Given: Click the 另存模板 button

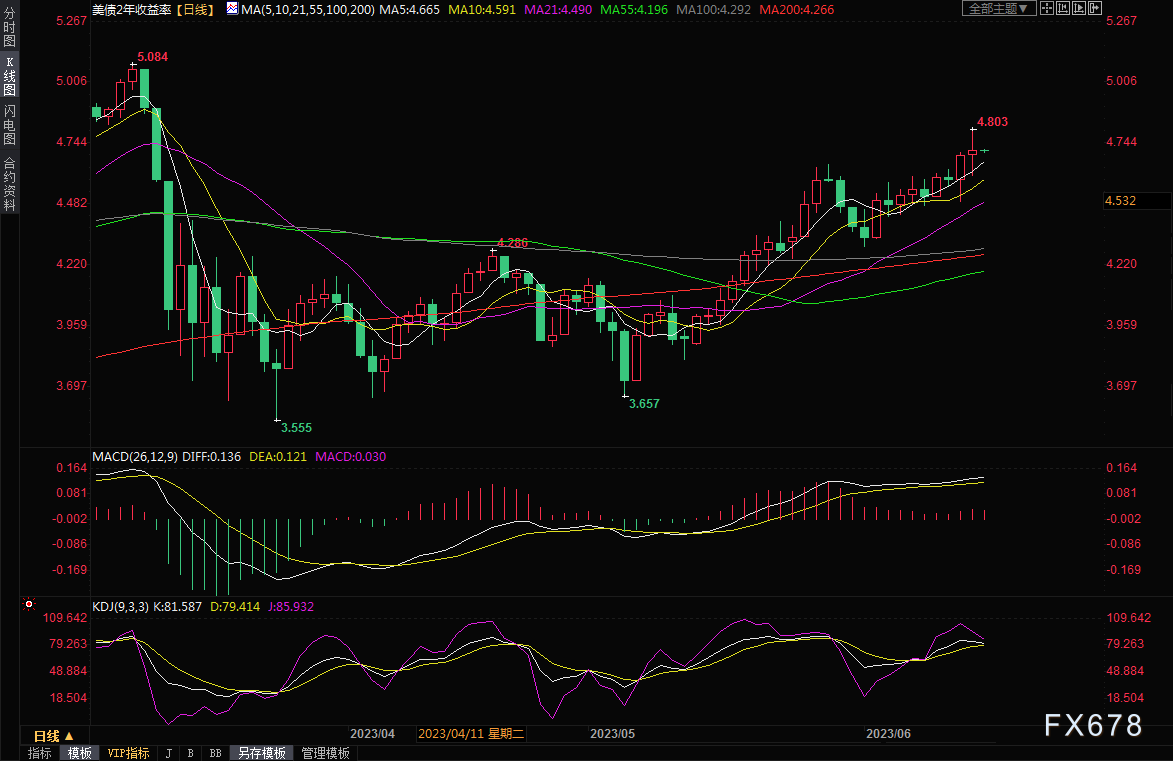Looking at the screenshot, I should pyautogui.click(x=262, y=753).
